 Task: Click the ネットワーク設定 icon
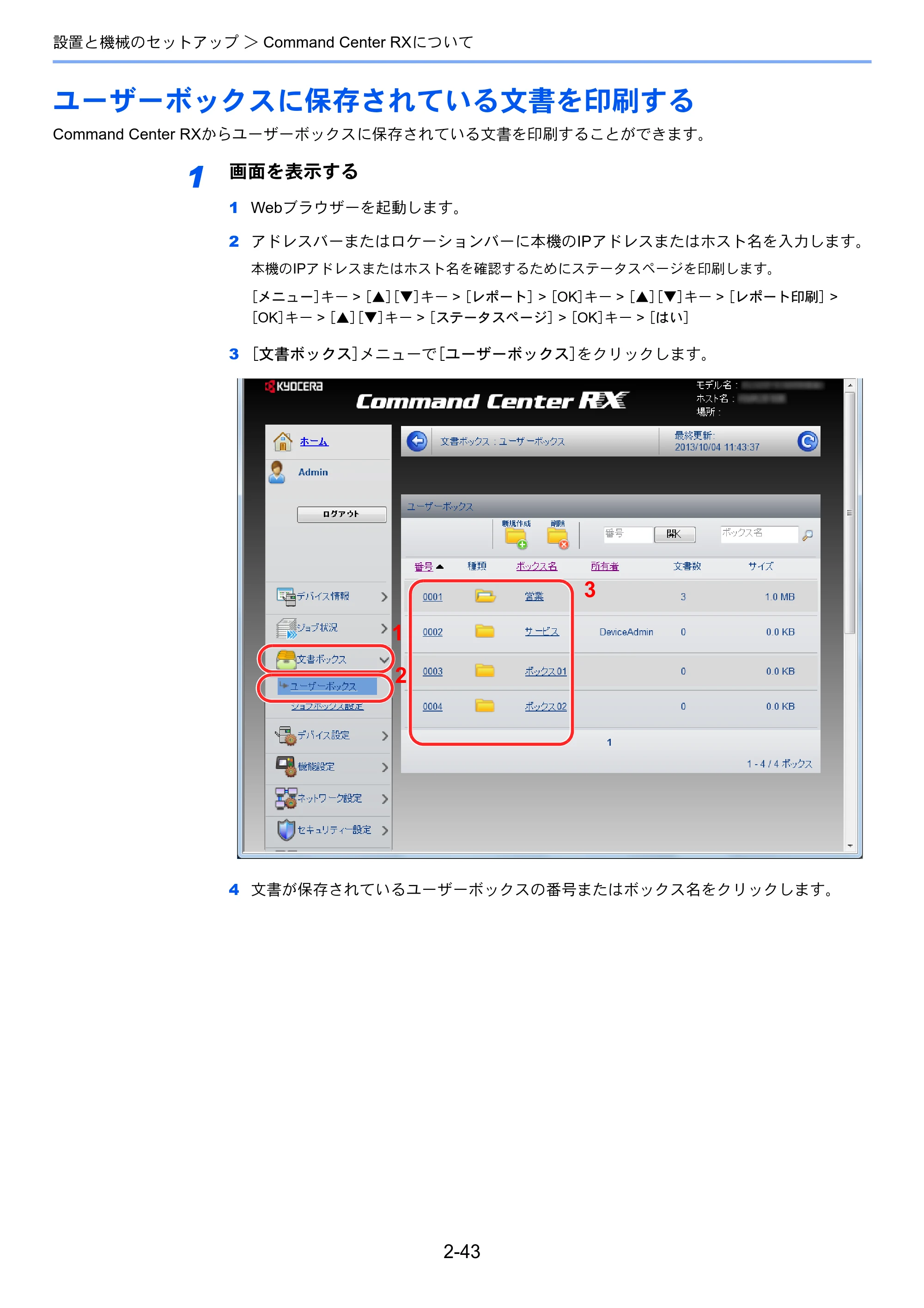click(286, 798)
